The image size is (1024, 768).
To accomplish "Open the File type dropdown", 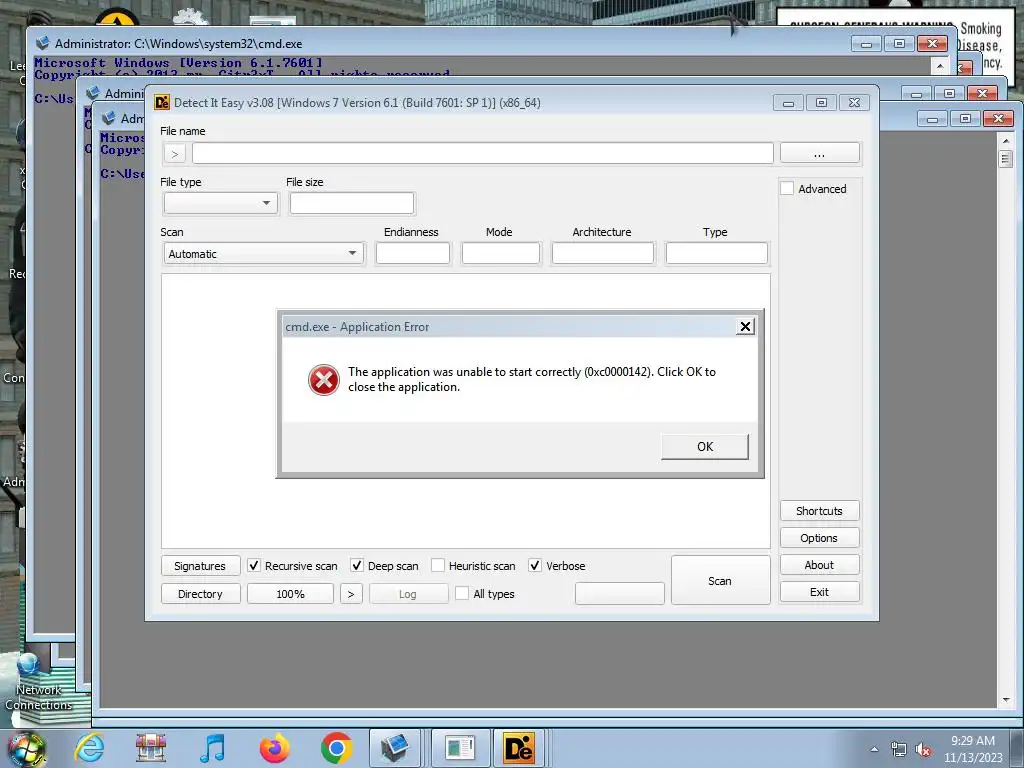I will [221, 203].
